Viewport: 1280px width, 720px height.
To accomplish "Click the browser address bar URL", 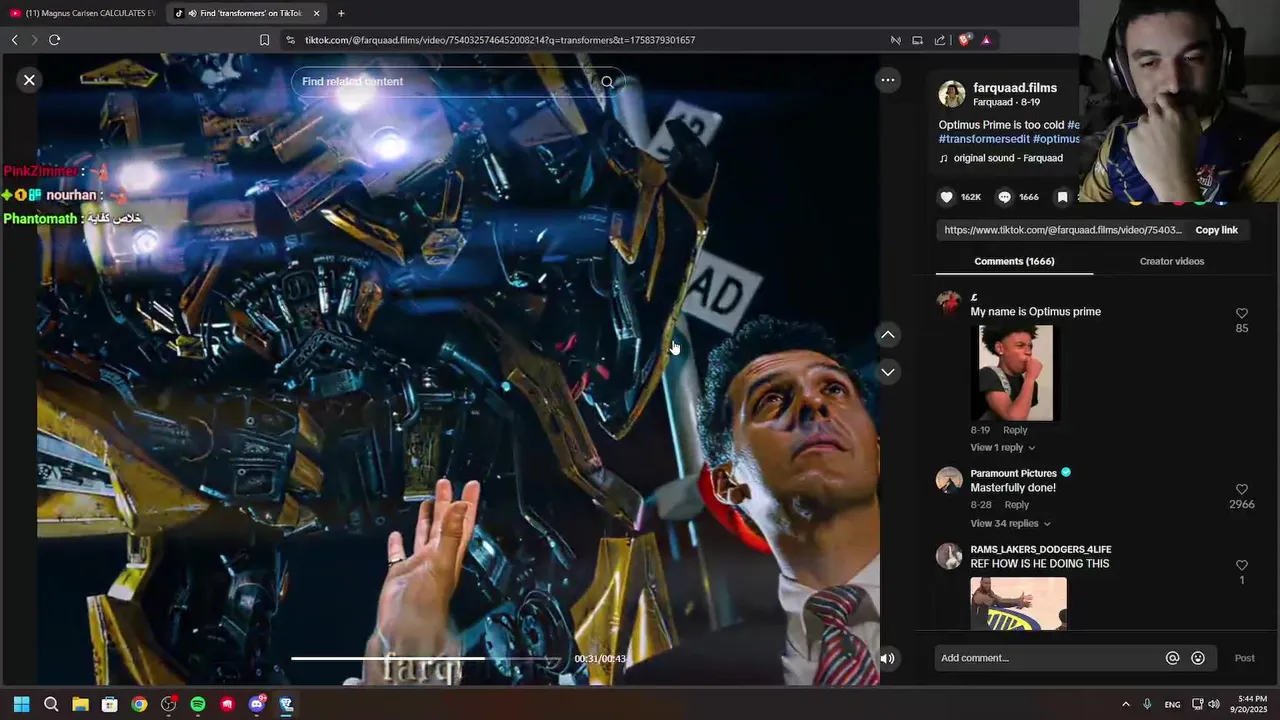I will coord(500,40).
